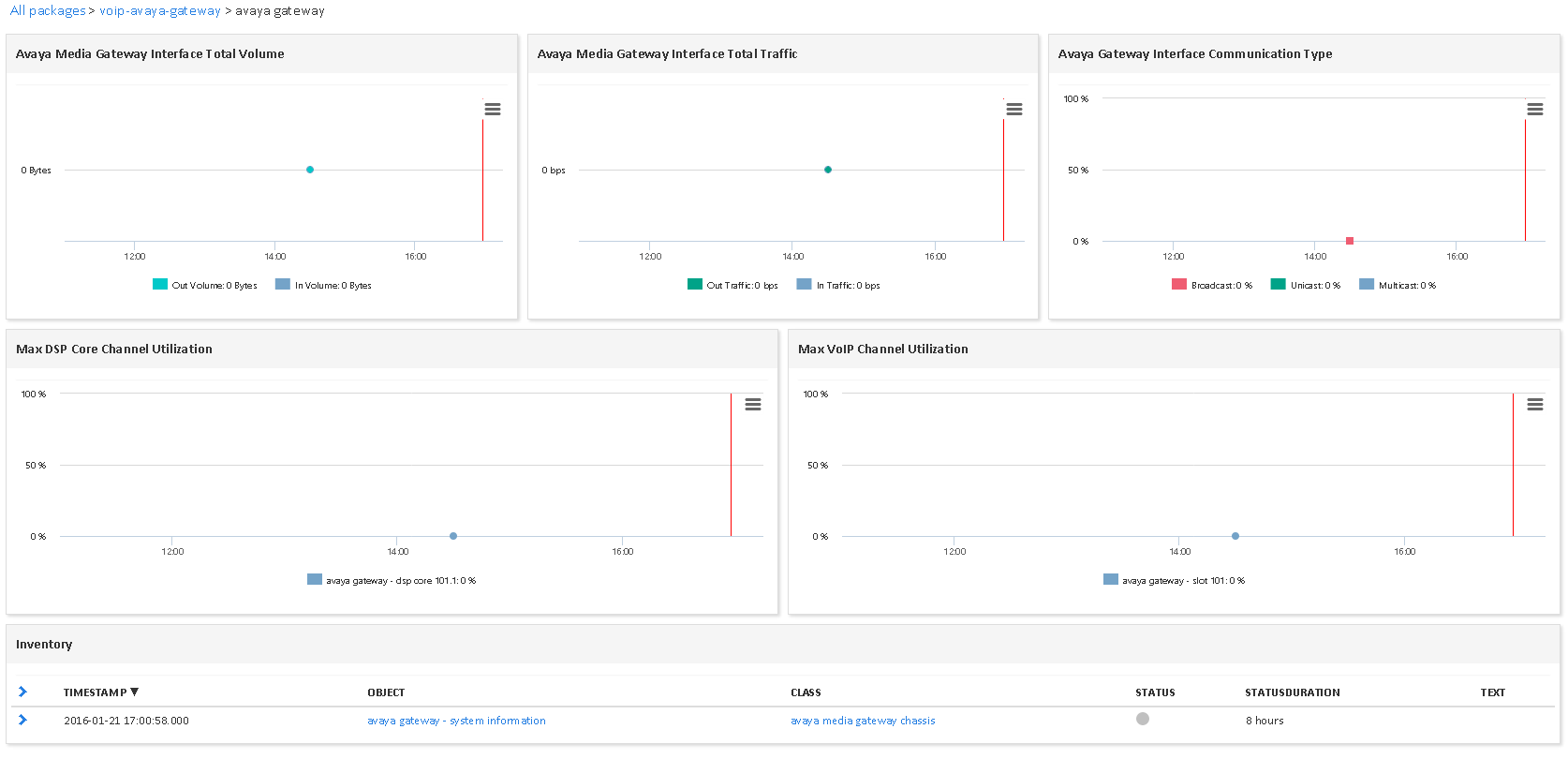Open Total Traffic chart hamburger menu
The height and width of the screenshot is (759, 1568).
click(1013, 110)
